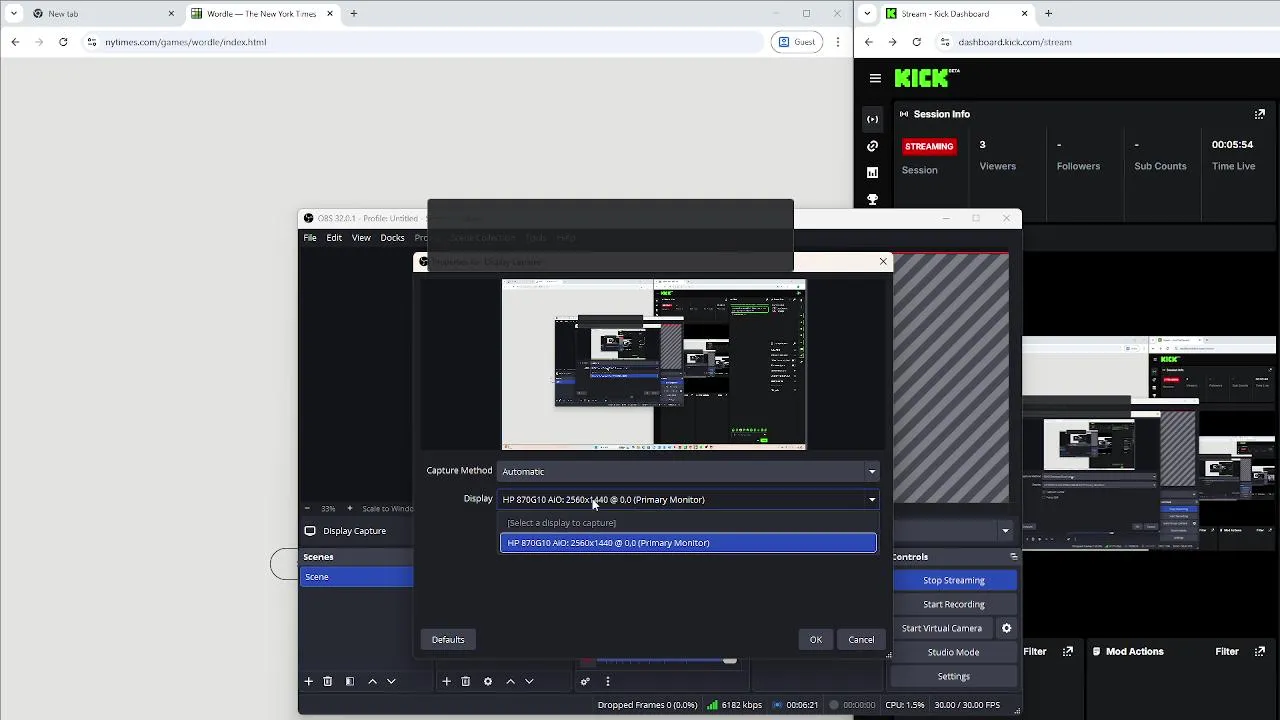Move scene up in Scenes toolbar
Screen dimensions: 1280x720
tap(372, 681)
